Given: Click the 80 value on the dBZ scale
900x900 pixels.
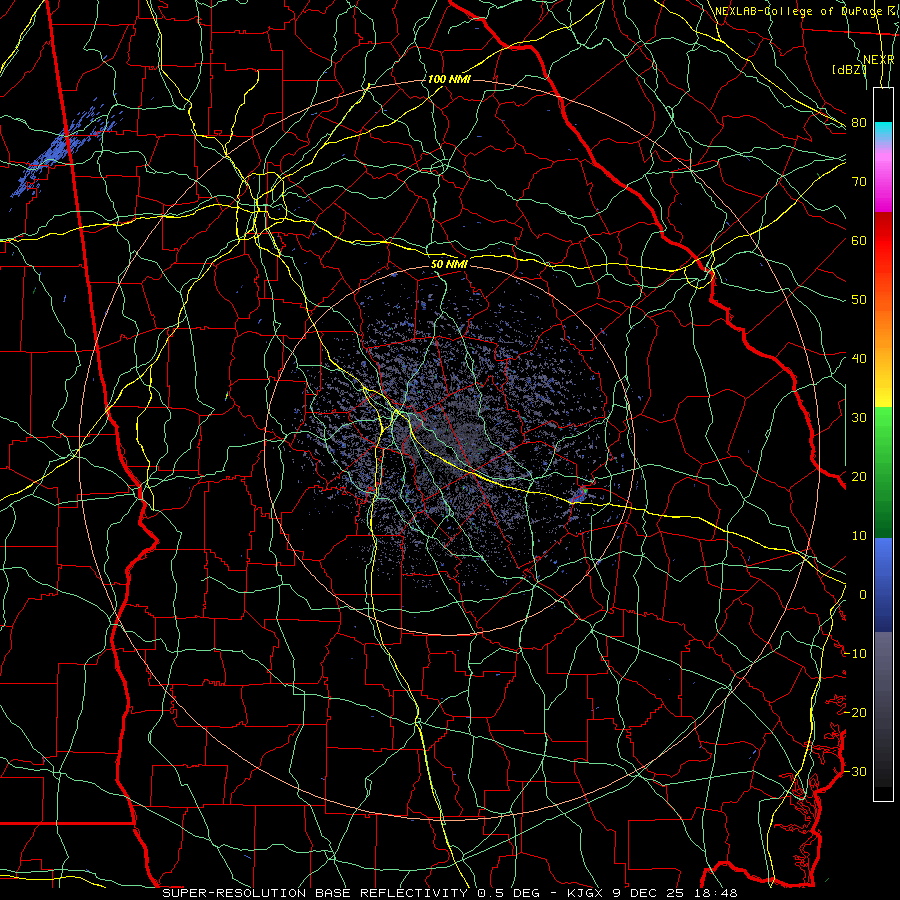Looking at the screenshot, I should (859, 123).
